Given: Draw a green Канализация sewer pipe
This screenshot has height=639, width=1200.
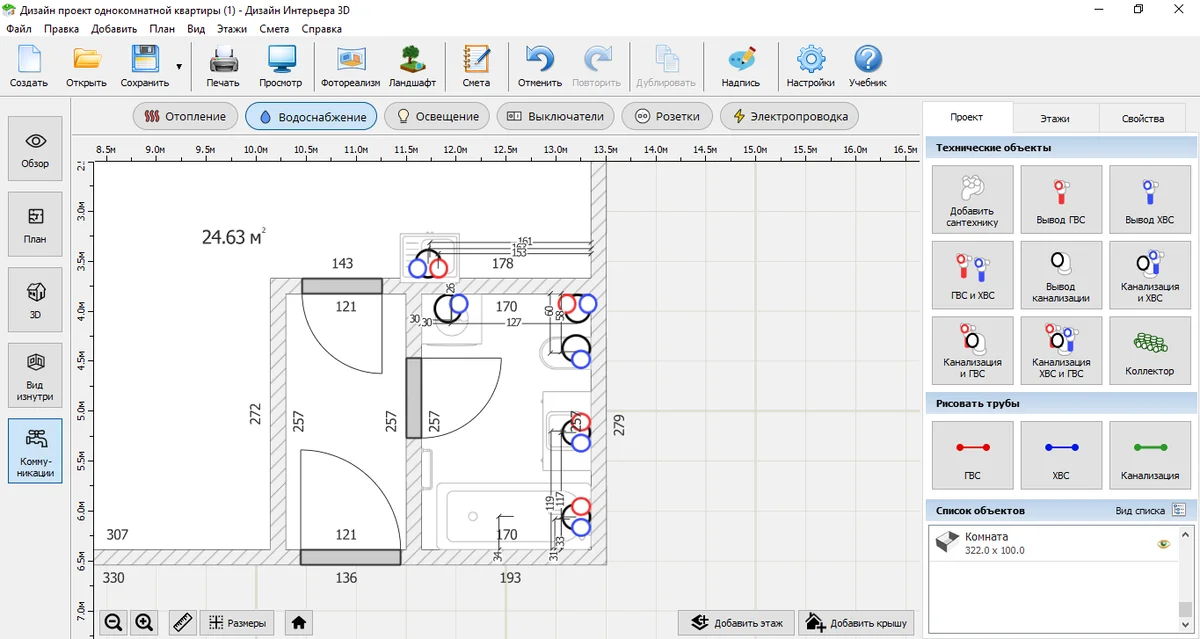Looking at the screenshot, I should click(x=1150, y=455).
